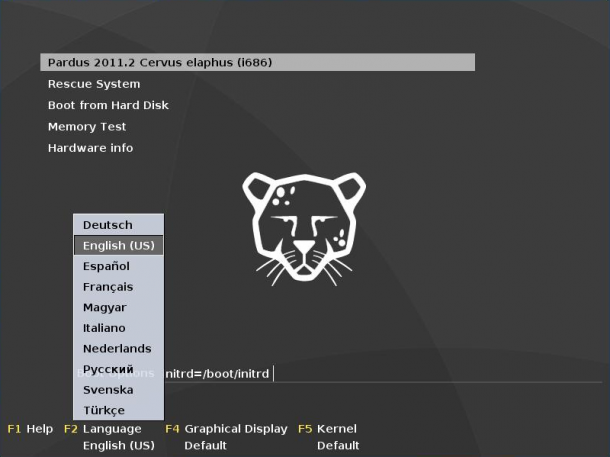Choose the Rescue System boot option
This screenshot has height=457, width=610.
94,84
